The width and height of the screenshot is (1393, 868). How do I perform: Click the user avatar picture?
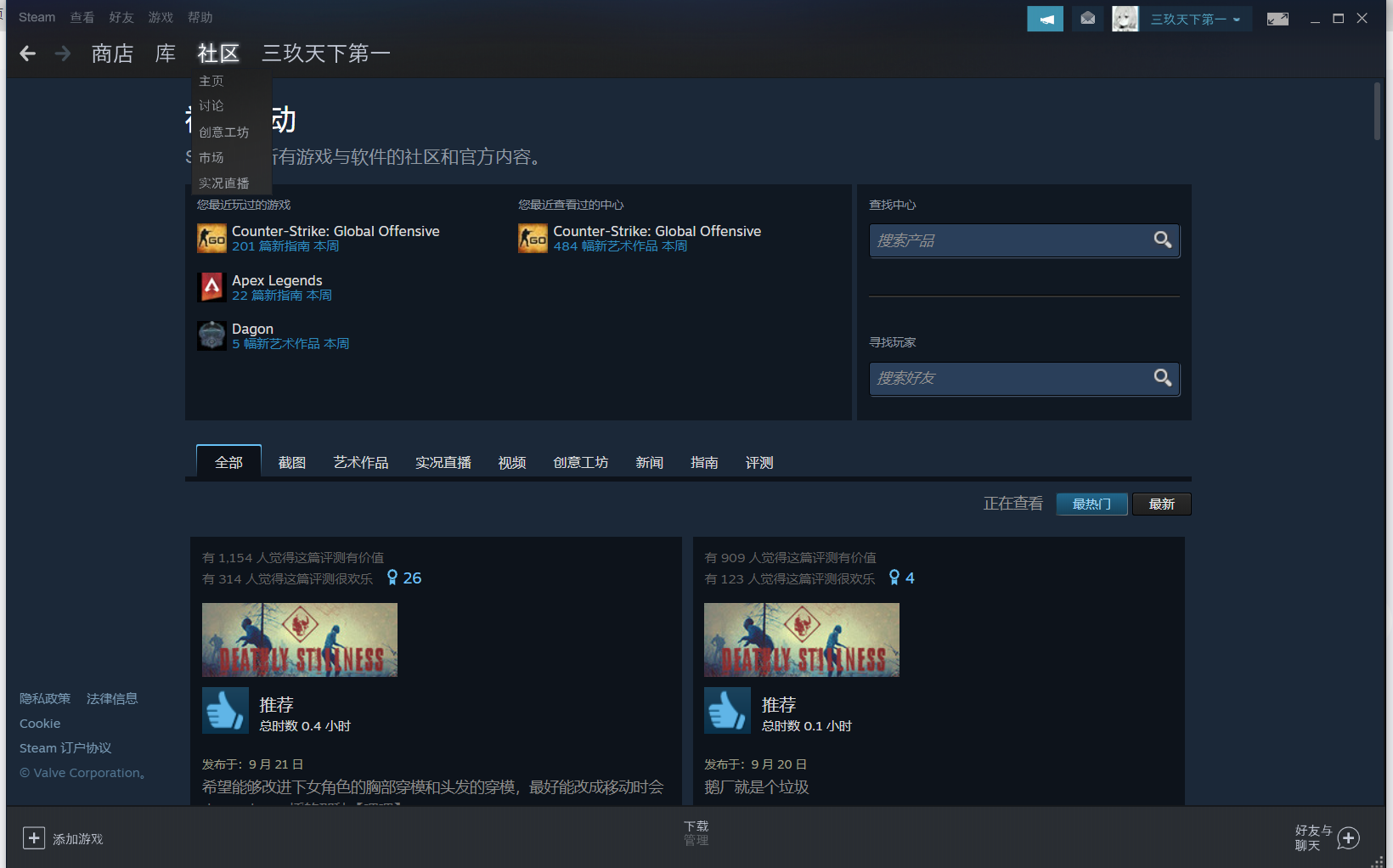[x=1125, y=19]
